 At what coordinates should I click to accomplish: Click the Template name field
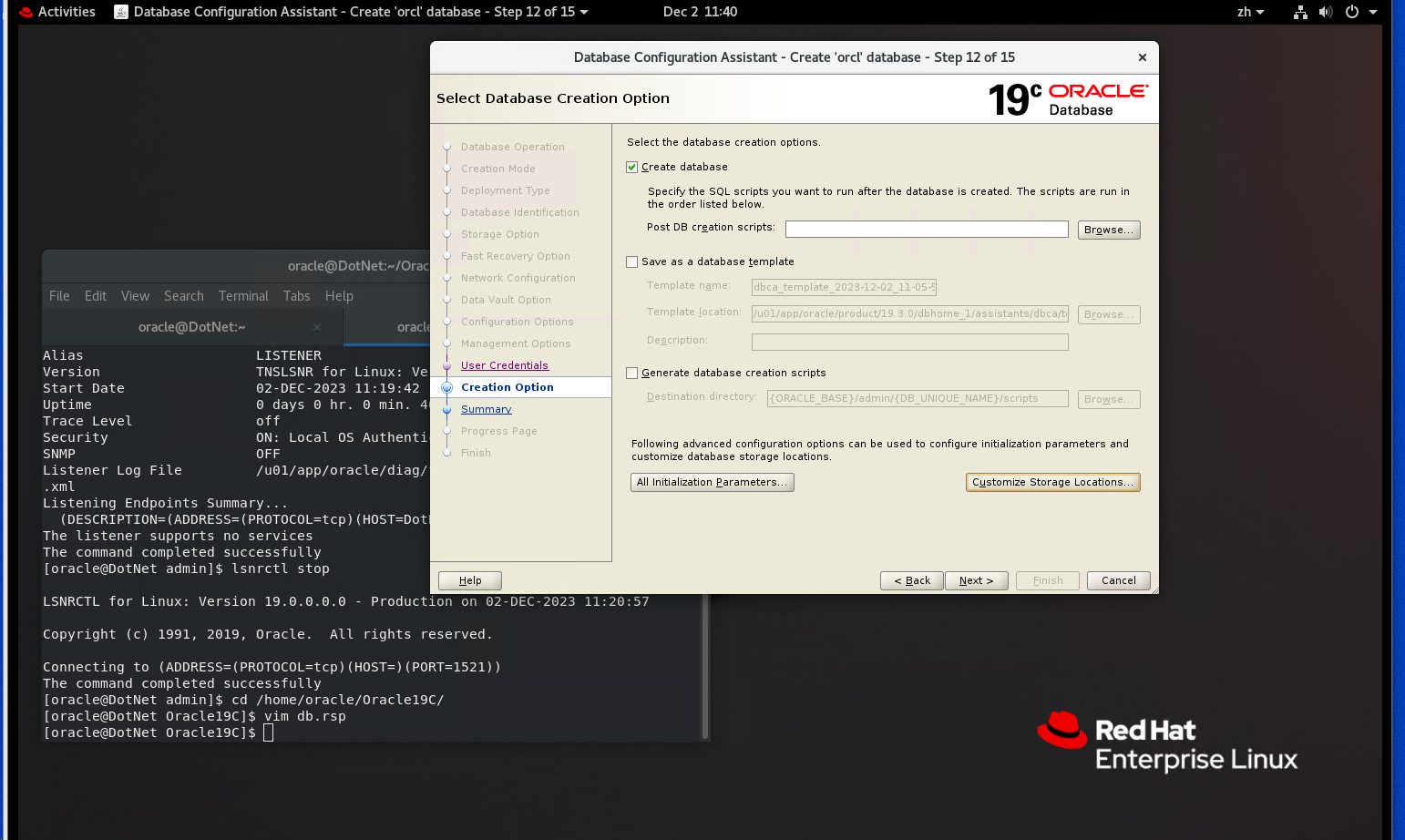point(844,287)
